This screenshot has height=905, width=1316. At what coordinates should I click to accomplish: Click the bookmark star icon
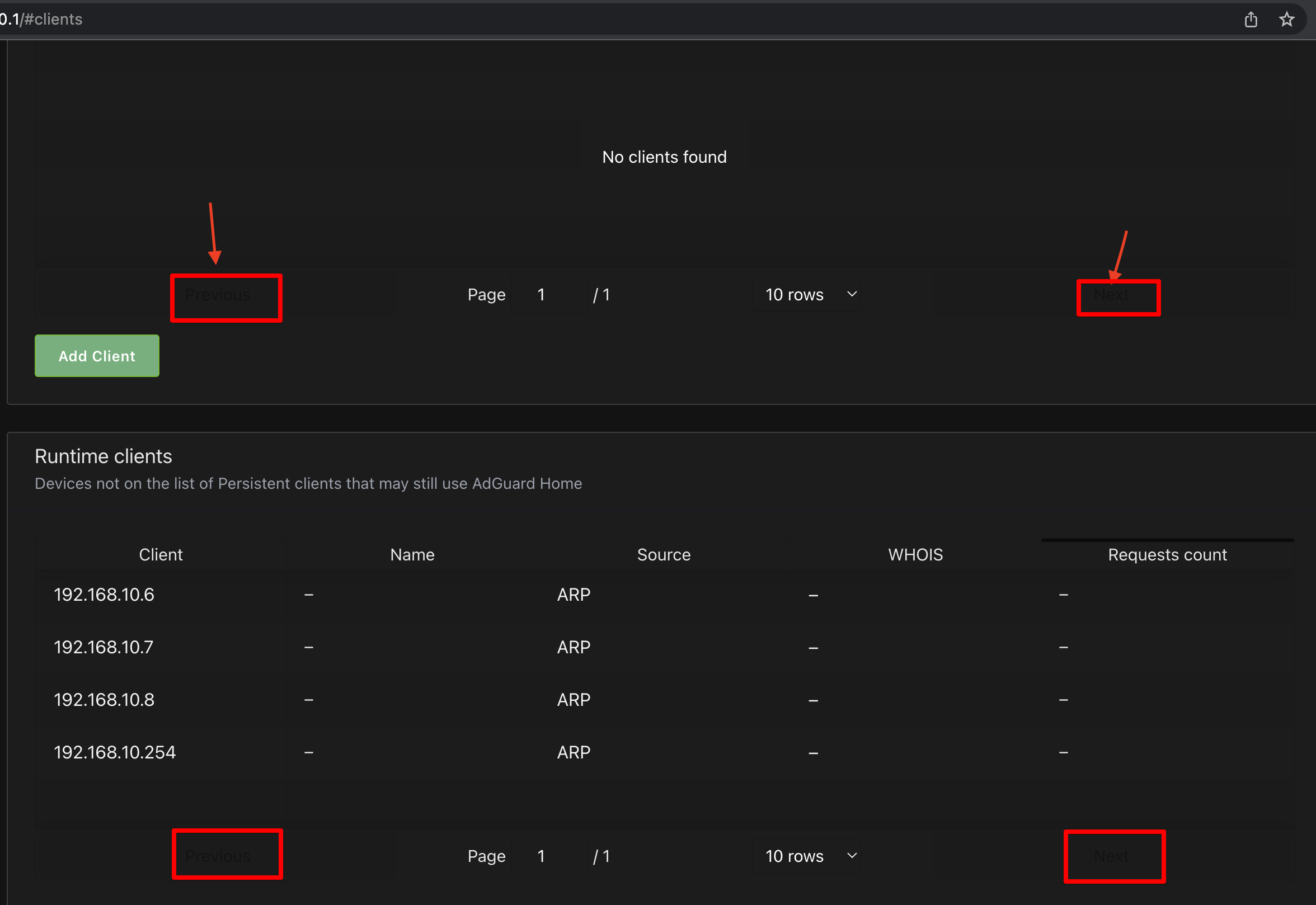[x=1286, y=18]
